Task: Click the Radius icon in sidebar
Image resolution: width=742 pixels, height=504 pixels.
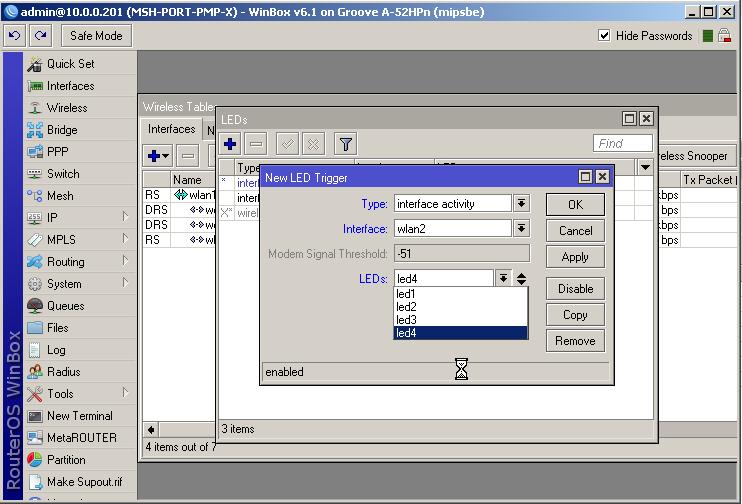Action: click(35, 371)
